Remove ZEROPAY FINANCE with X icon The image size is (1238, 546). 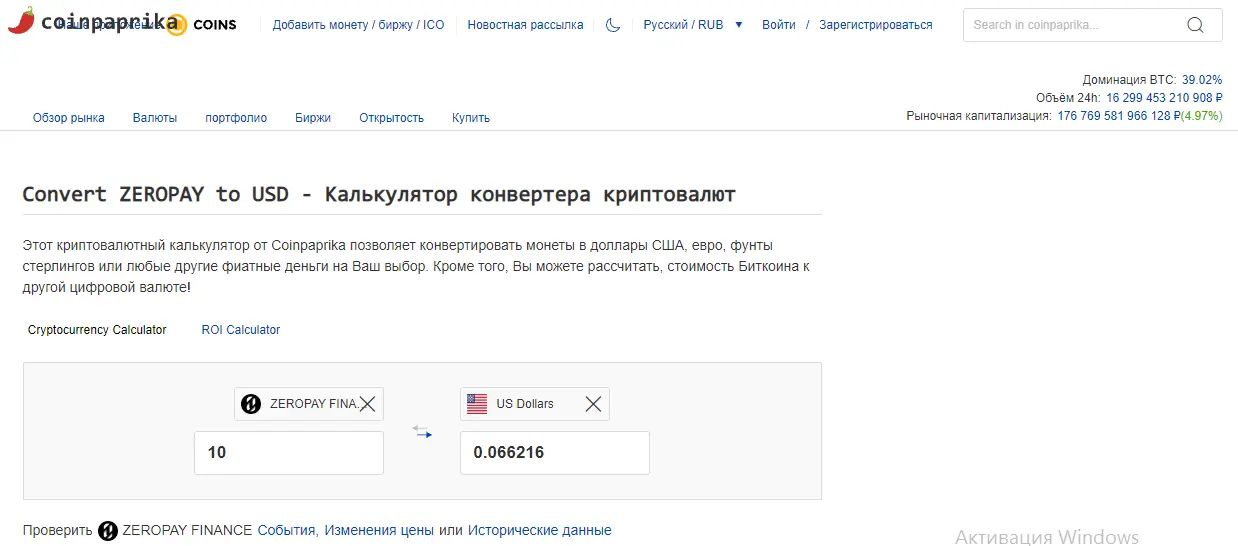point(367,404)
